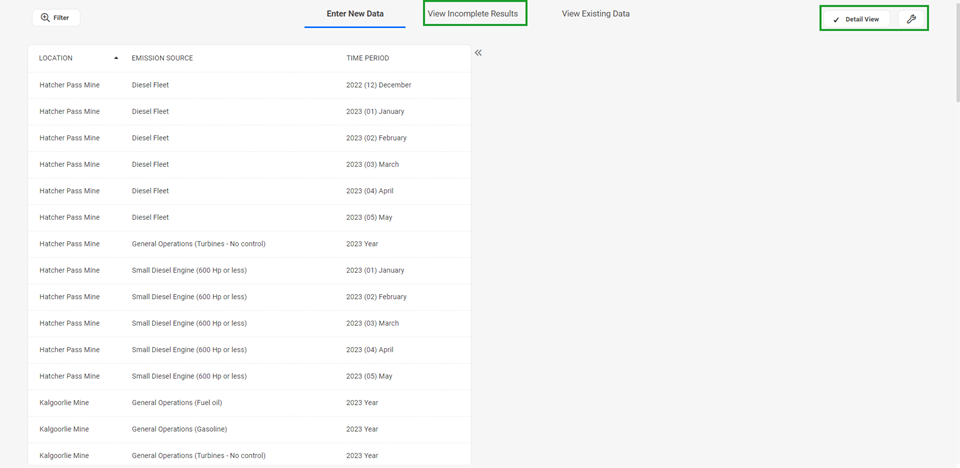Click the magnifier icon in Filter button
The image size is (960, 468).
pyautogui.click(x=45, y=18)
